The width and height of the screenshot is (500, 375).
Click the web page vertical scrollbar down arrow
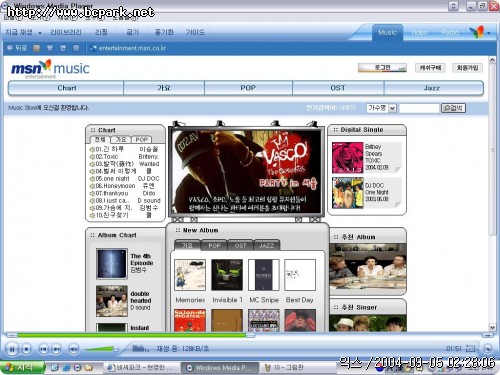[x=492, y=327]
